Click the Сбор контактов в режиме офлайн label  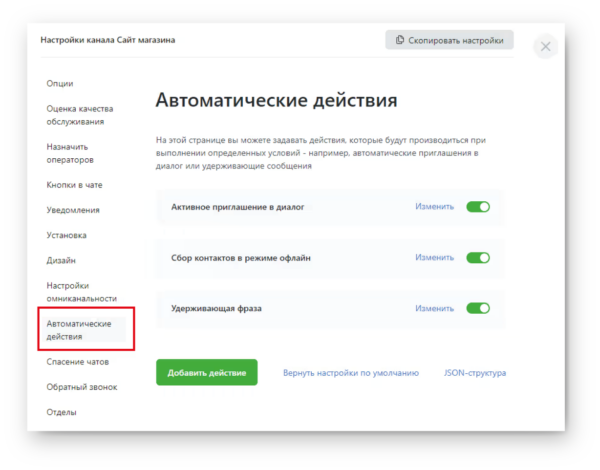241,258
